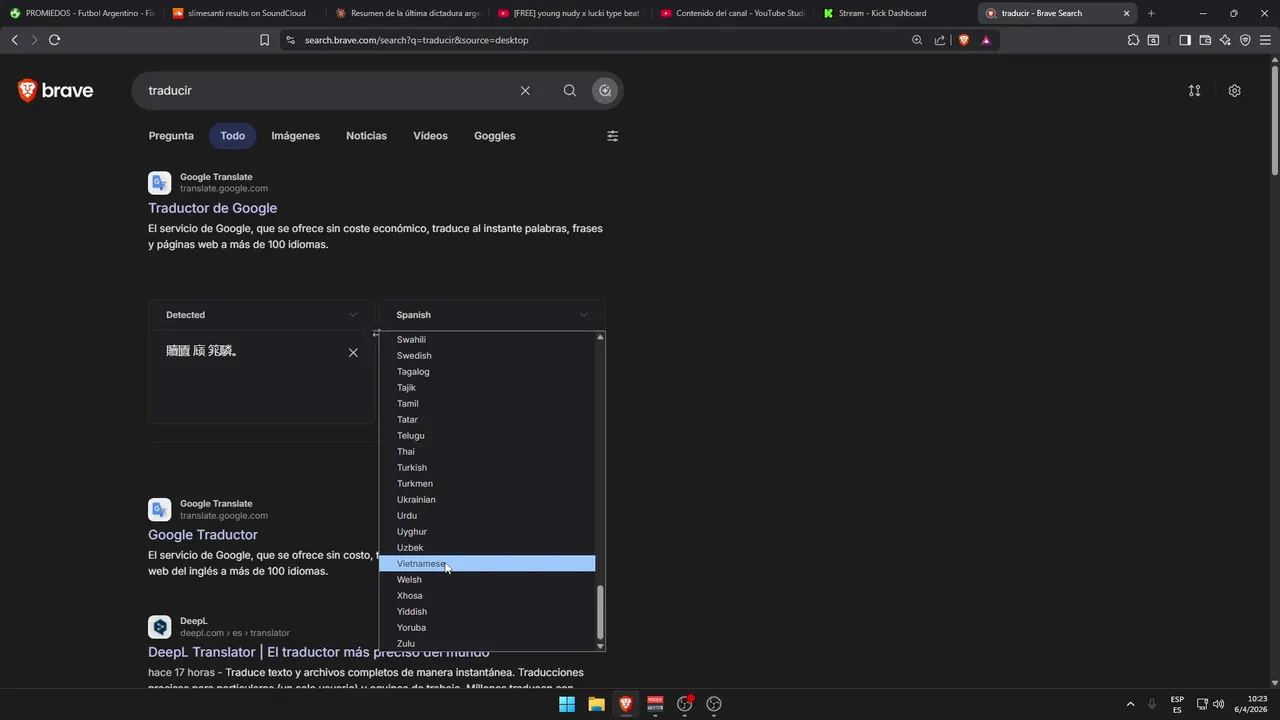Visit the deepl.com es translator URL link
Screen dimensions: 1280x720
[235, 633]
